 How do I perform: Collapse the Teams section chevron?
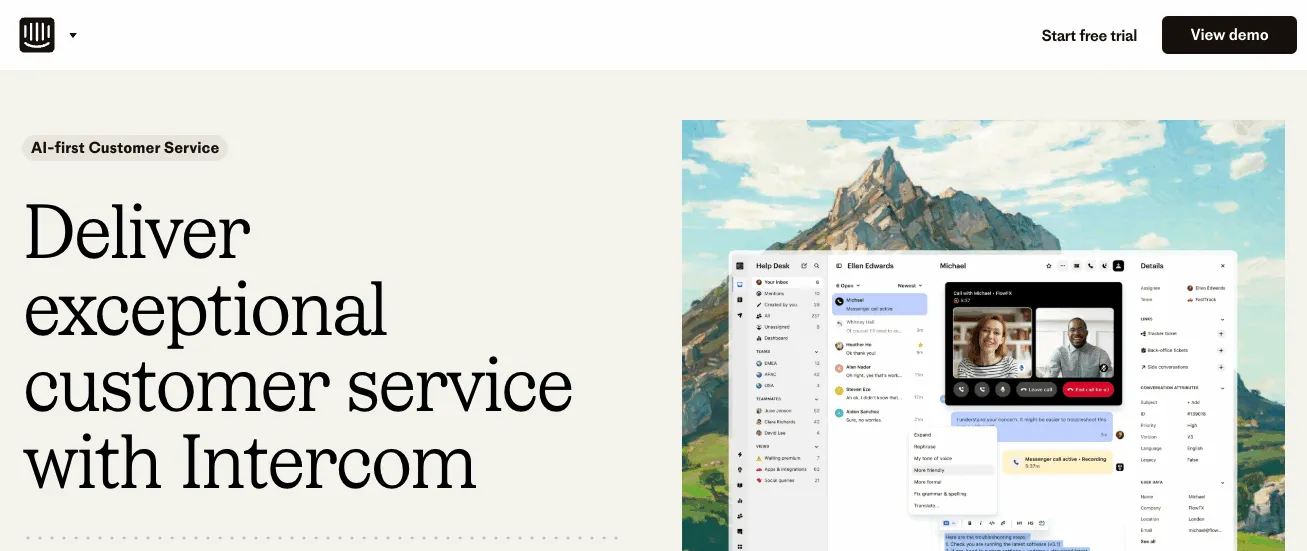pyautogui.click(x=817, y=352)
